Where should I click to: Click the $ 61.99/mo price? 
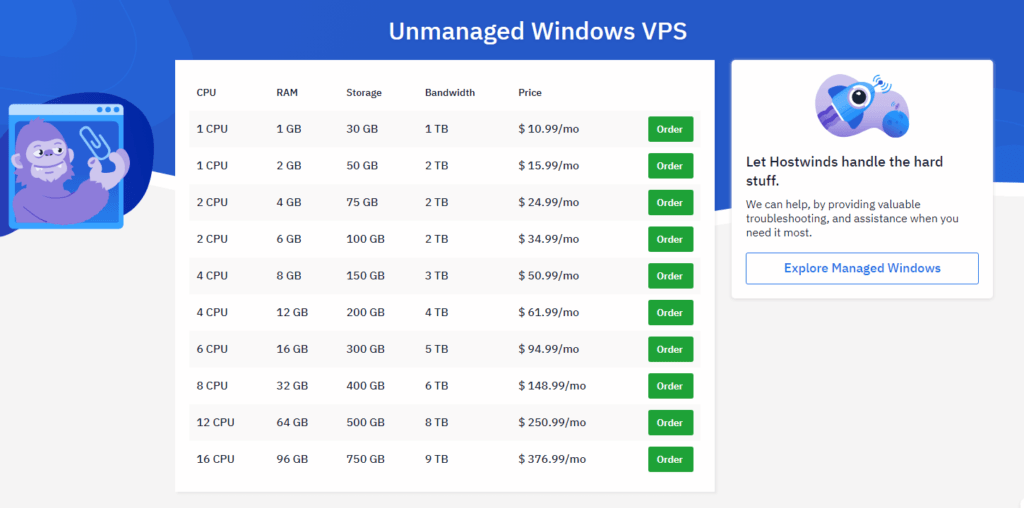[x=549, y=313]
